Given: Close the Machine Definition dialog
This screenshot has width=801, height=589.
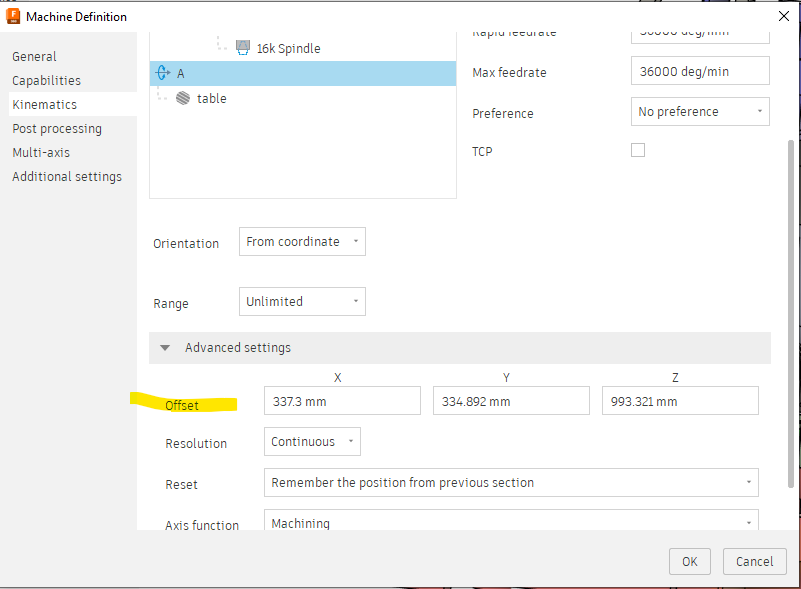Looking at the screenshot, I should pos(784,16).
